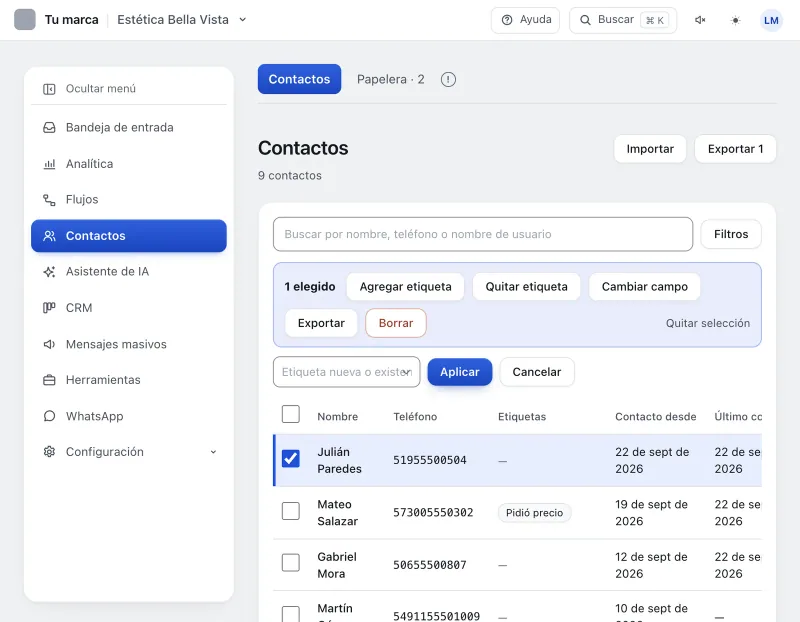The width and height of the screenshot is (800, 622).
Task: Open Asistente de IA menu item
Action: pyautogui.click(x=129, y=271)
